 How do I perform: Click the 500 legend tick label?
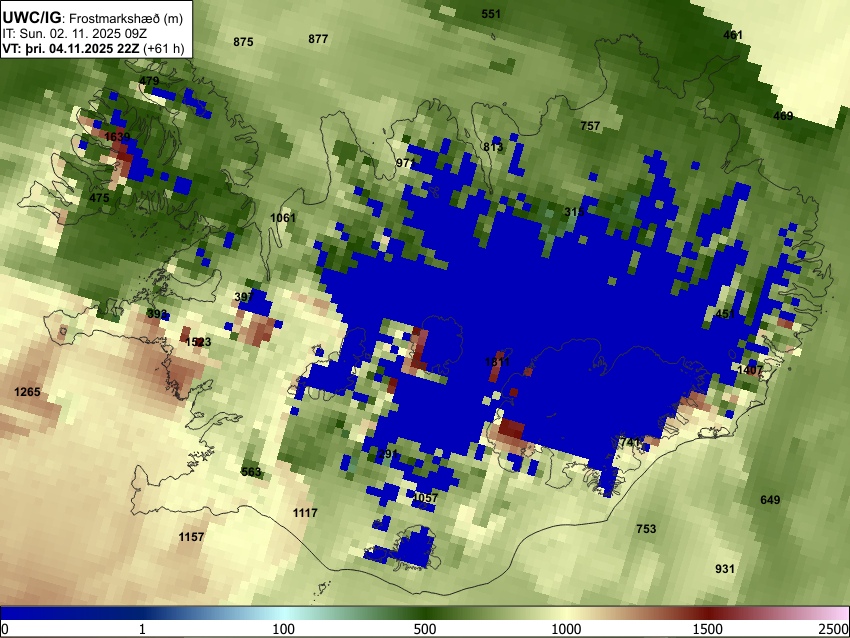tap(425, 629)
